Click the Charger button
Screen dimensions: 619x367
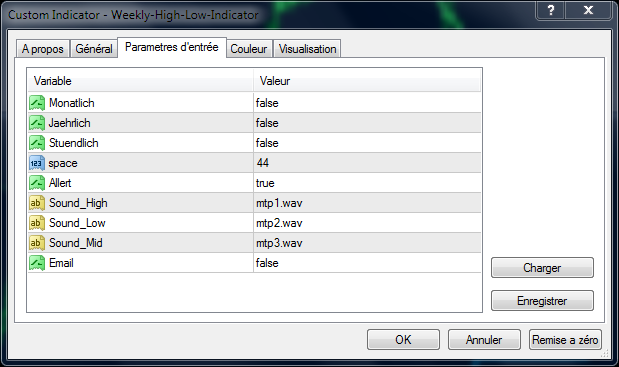pyautogui.click(x=542, y=268)
